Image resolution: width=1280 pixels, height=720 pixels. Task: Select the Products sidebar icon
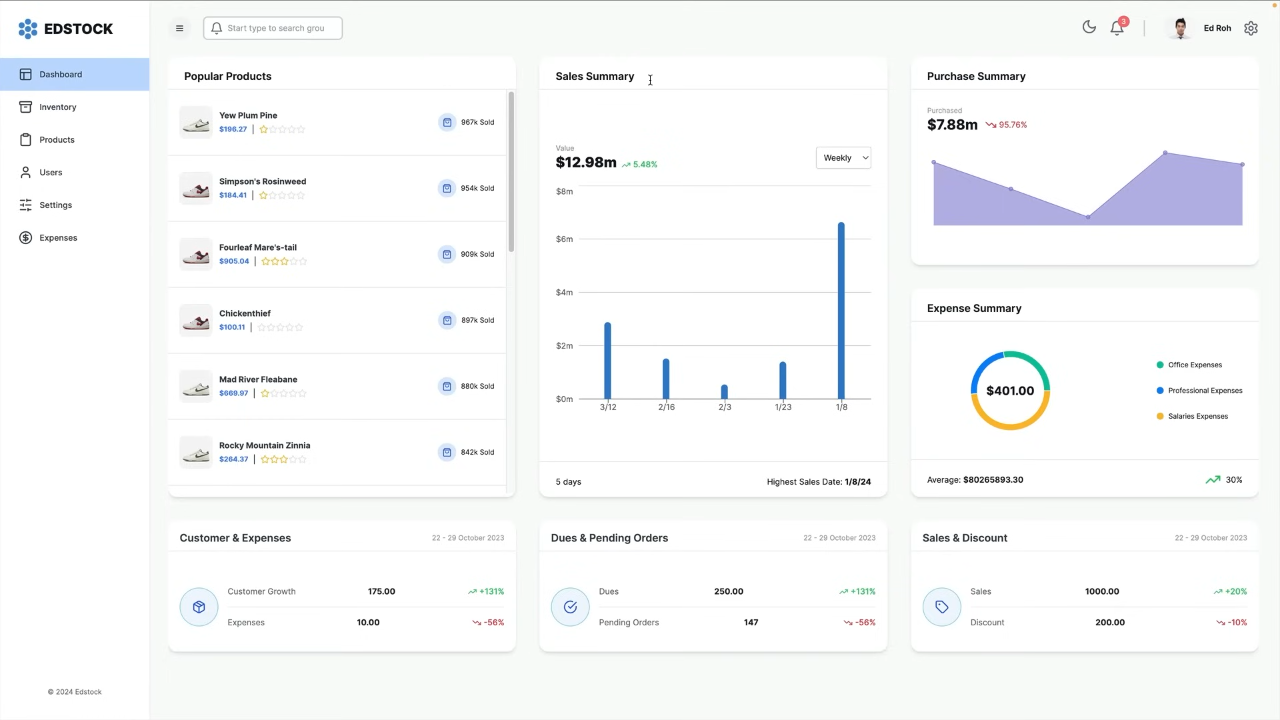(x=25, y=139)
